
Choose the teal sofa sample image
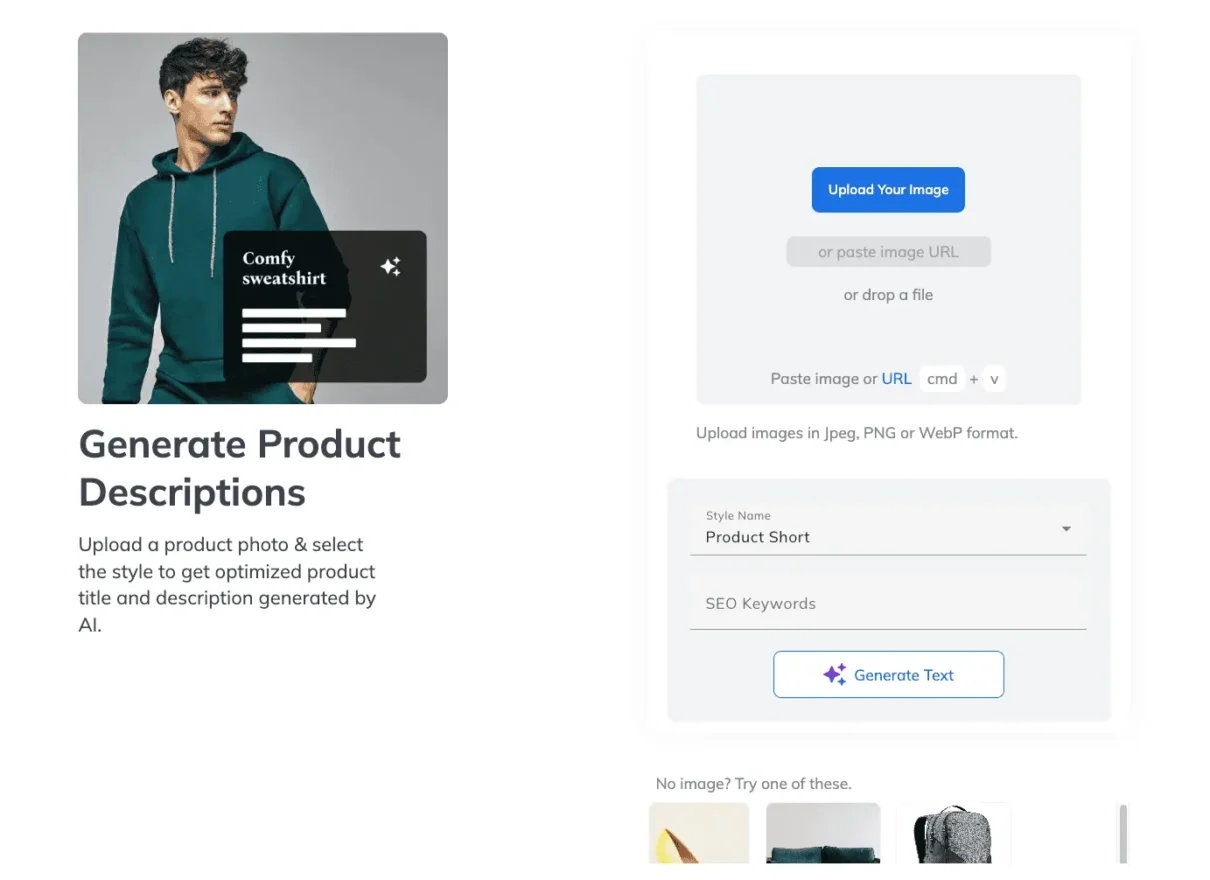pos(823,833)
